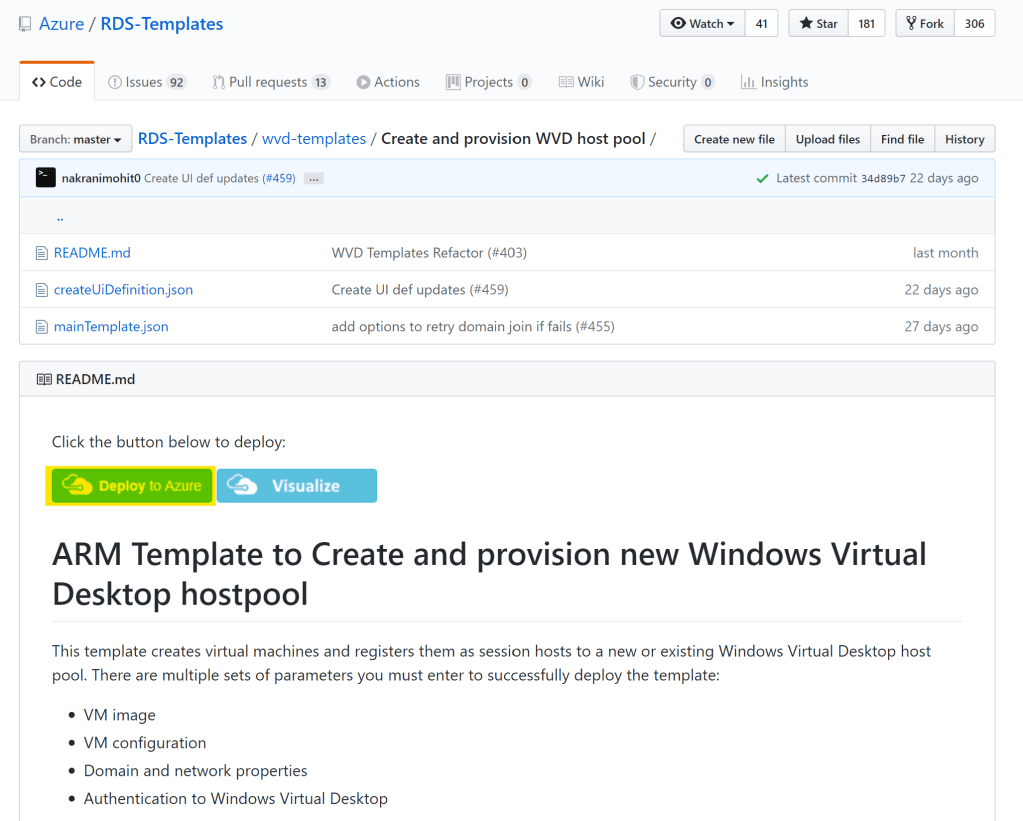Switch to the Issues tab

[x=147, y=82]
